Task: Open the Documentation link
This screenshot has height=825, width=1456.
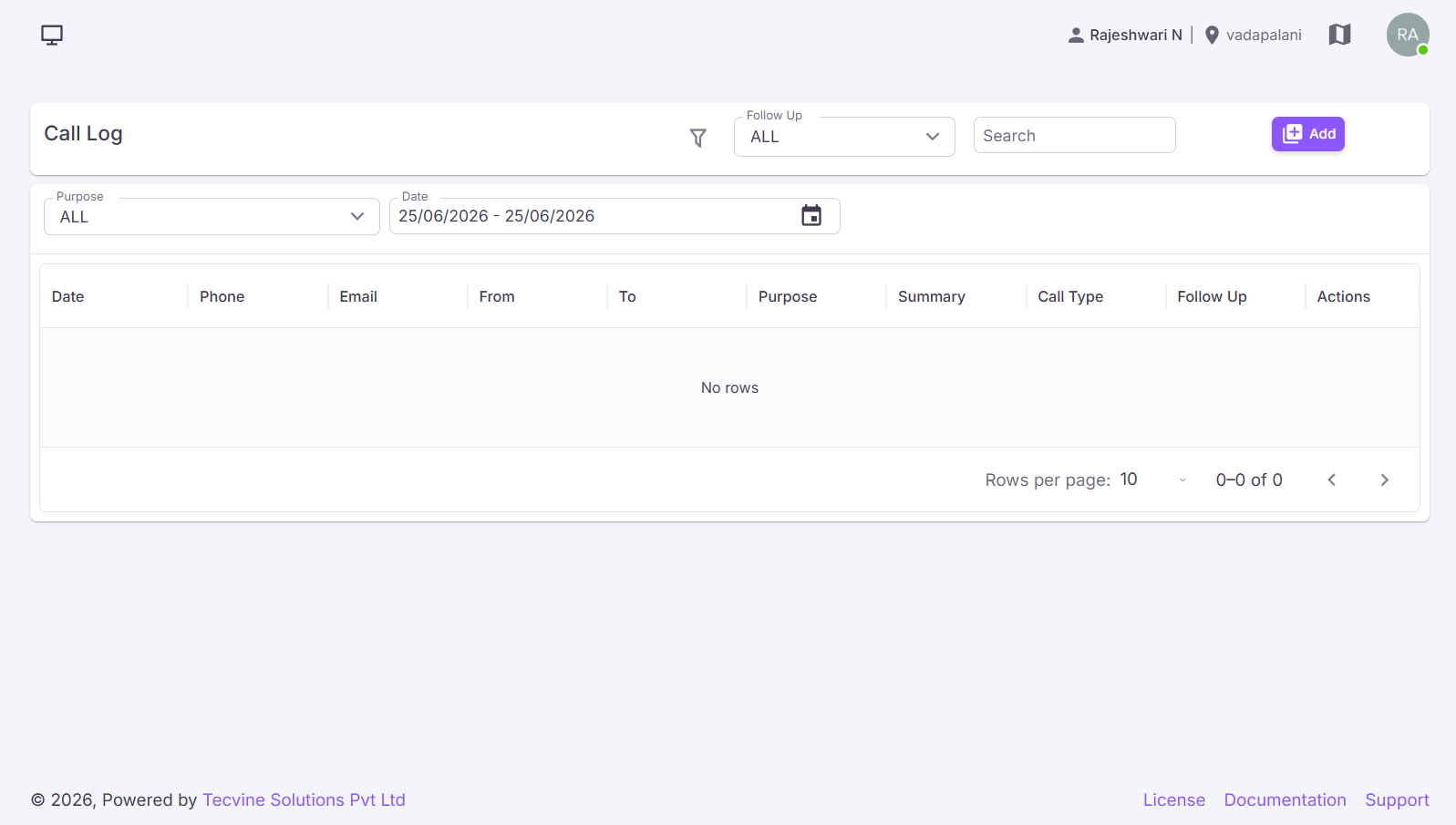Action: pos(1285,799)
